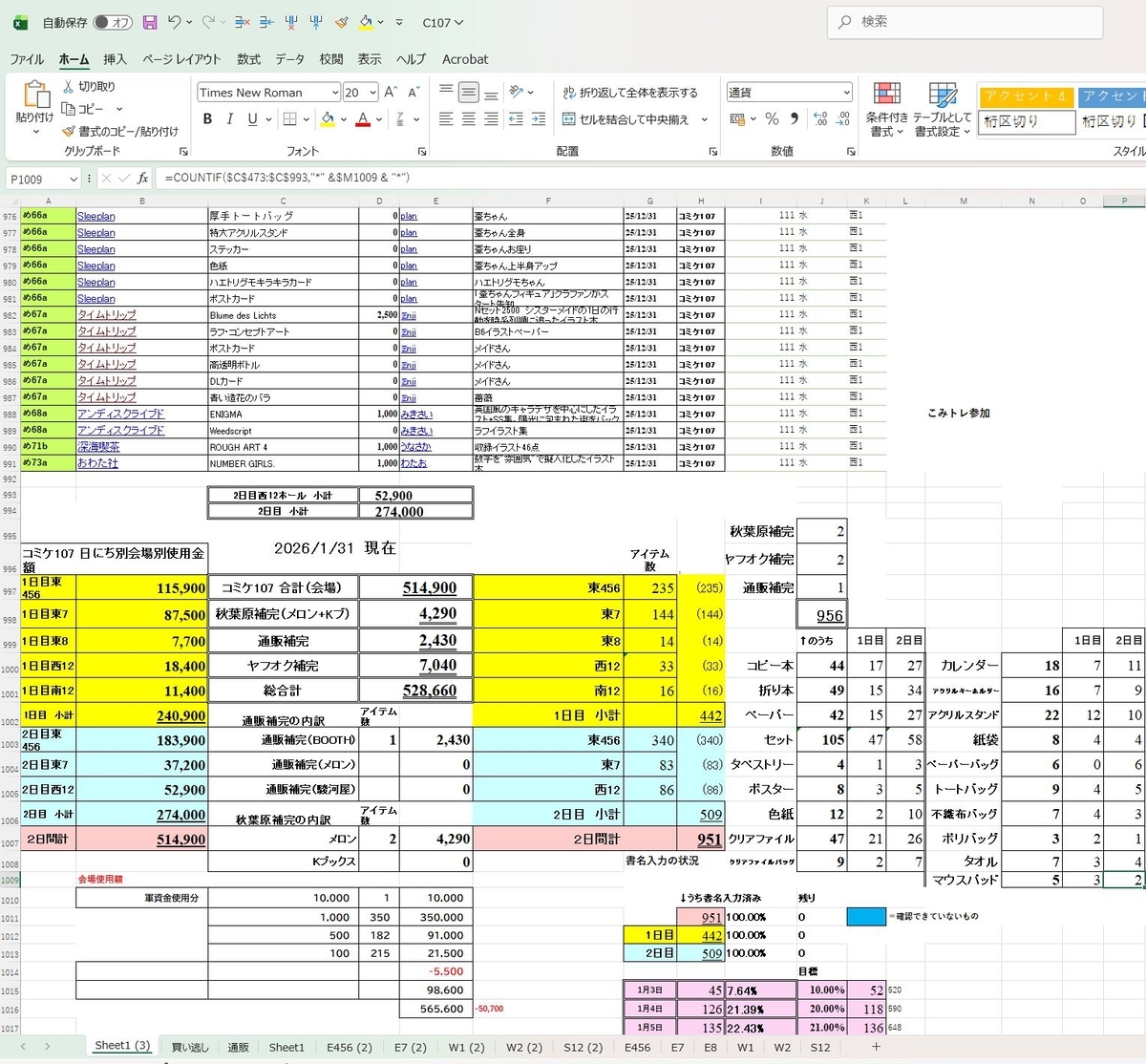The width and height of the screenshot is (1146, 1064).
Task: Open the C107 file name dropdown
Action: [x=442, y=22]
